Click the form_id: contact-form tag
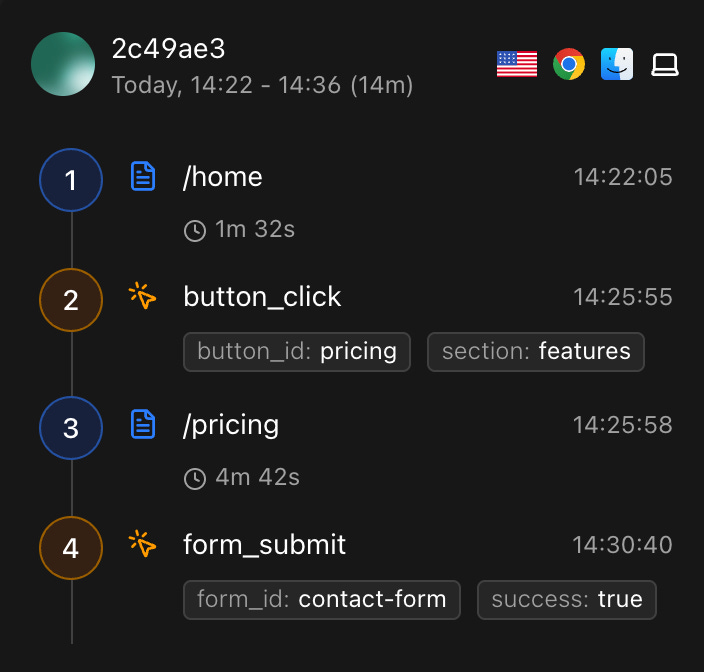 click(322, 600)
